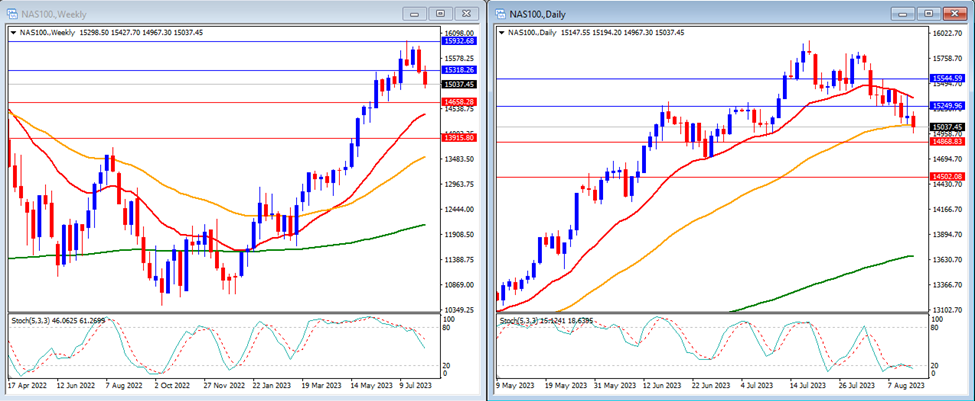Viewport: 975px width, 401px height.
Task: Click the red 14658.28 price label in Weekly chart
Action: (460, 101)
